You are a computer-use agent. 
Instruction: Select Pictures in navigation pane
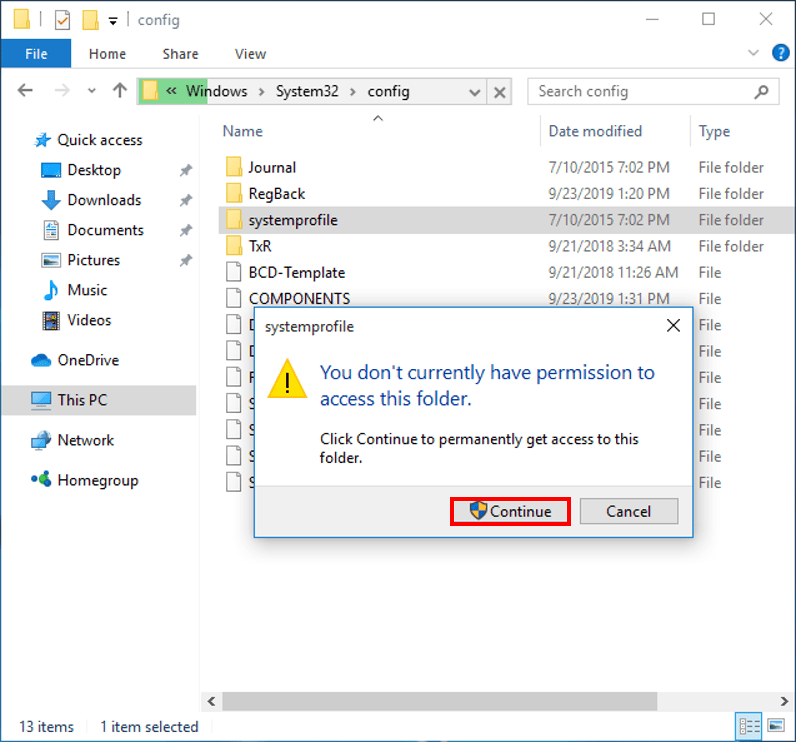pos(93,260)
